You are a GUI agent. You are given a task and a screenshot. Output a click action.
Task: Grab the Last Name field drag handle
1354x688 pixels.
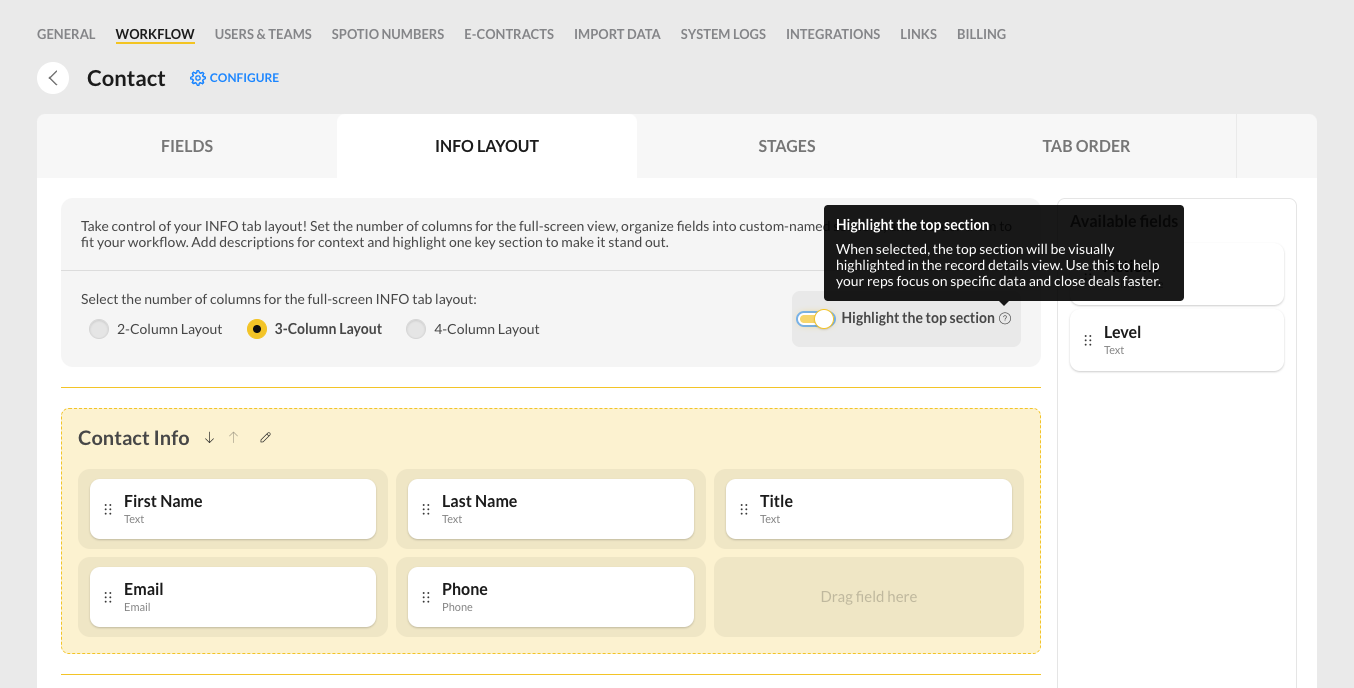click(426, 509)
